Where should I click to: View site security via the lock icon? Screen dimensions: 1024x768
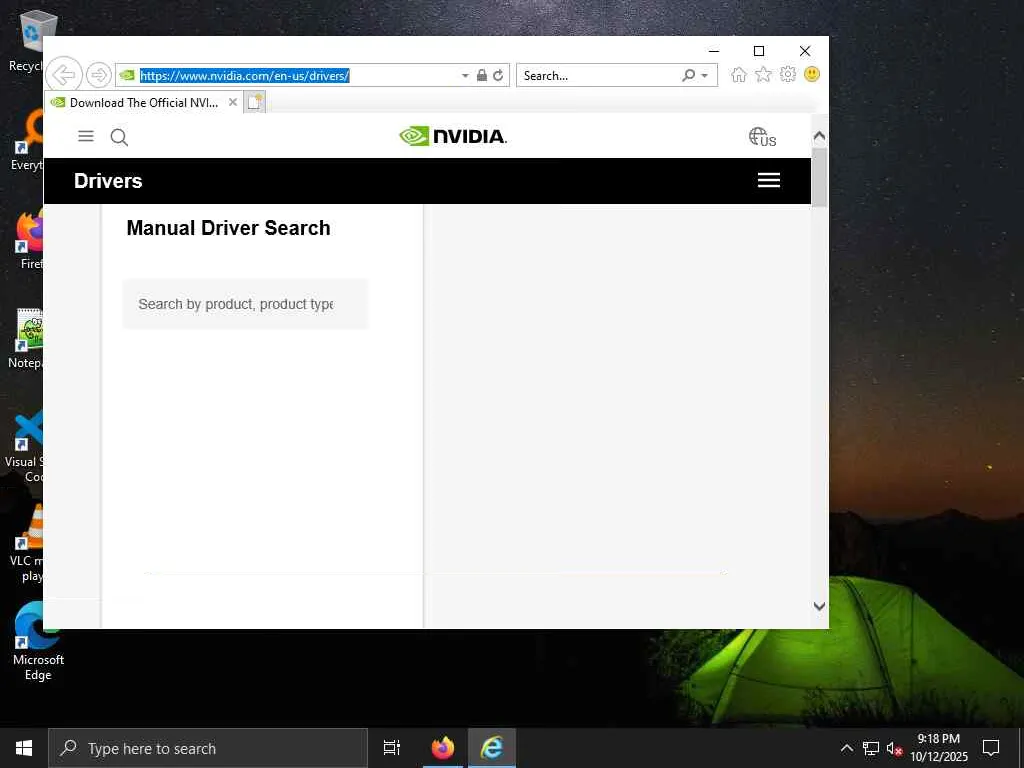coord(481,75)
